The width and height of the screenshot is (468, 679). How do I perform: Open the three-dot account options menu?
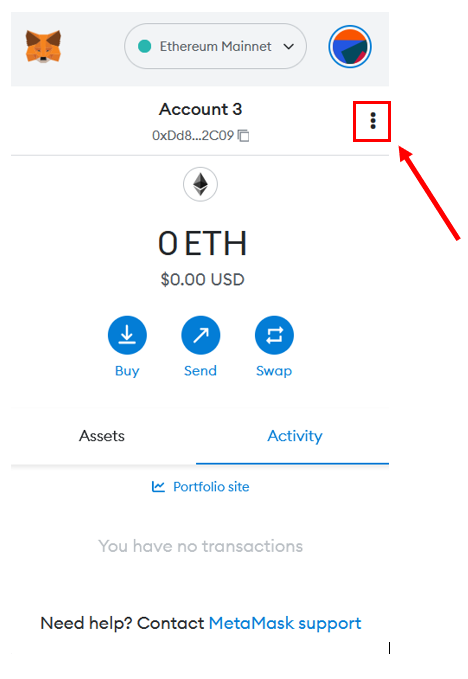point(373,121)
